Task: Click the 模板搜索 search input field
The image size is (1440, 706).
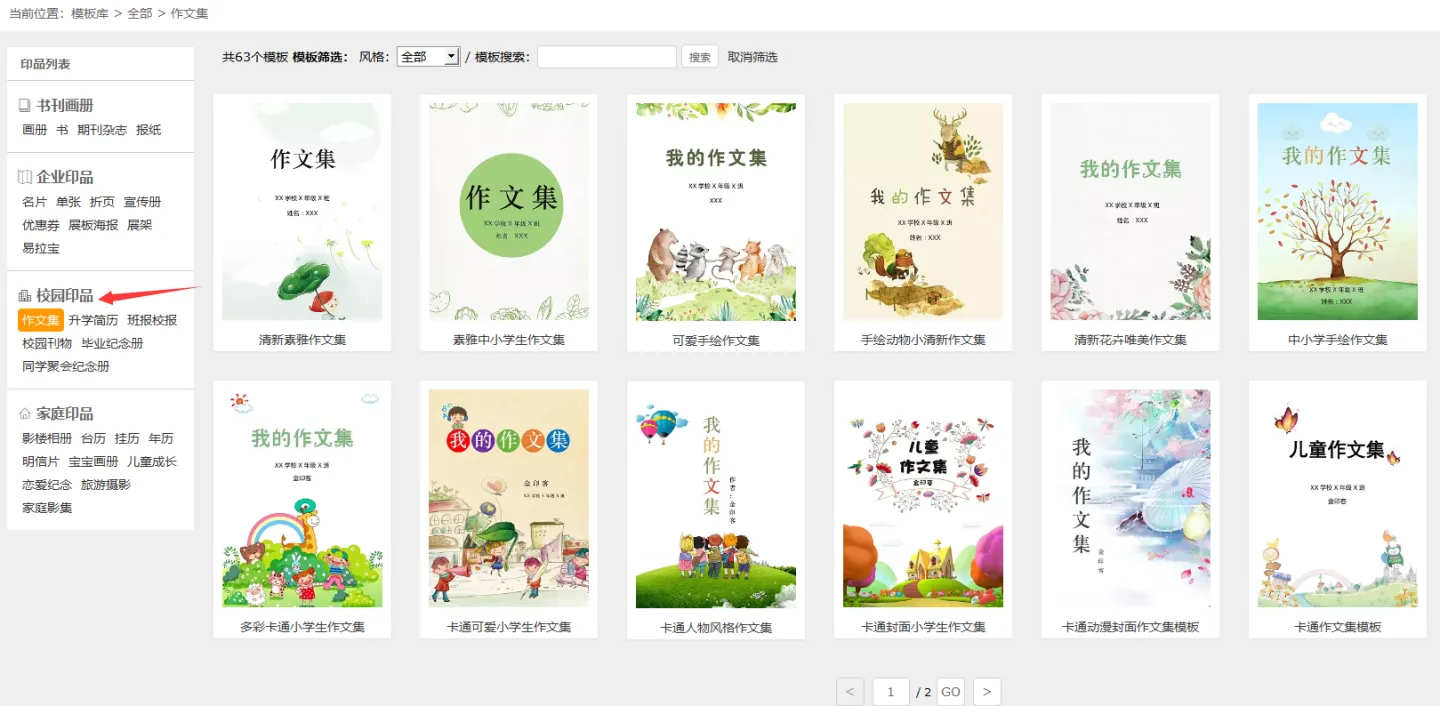Action: pyautogui.click(x=607, y=57)
